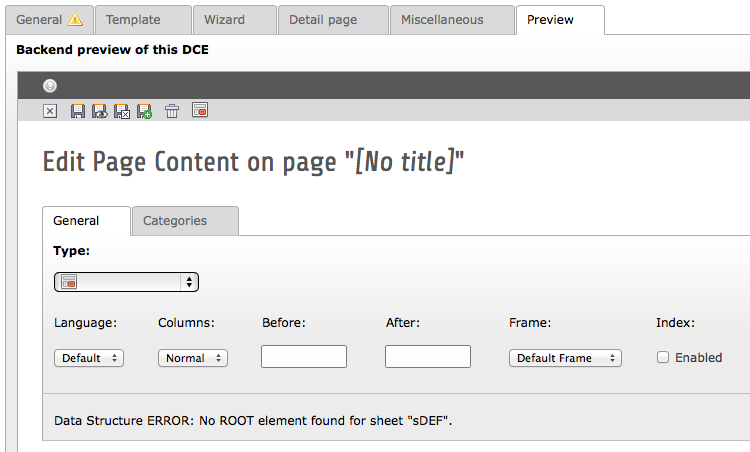
Task: Click the save and close icon
Action: [x=121, y=111]
